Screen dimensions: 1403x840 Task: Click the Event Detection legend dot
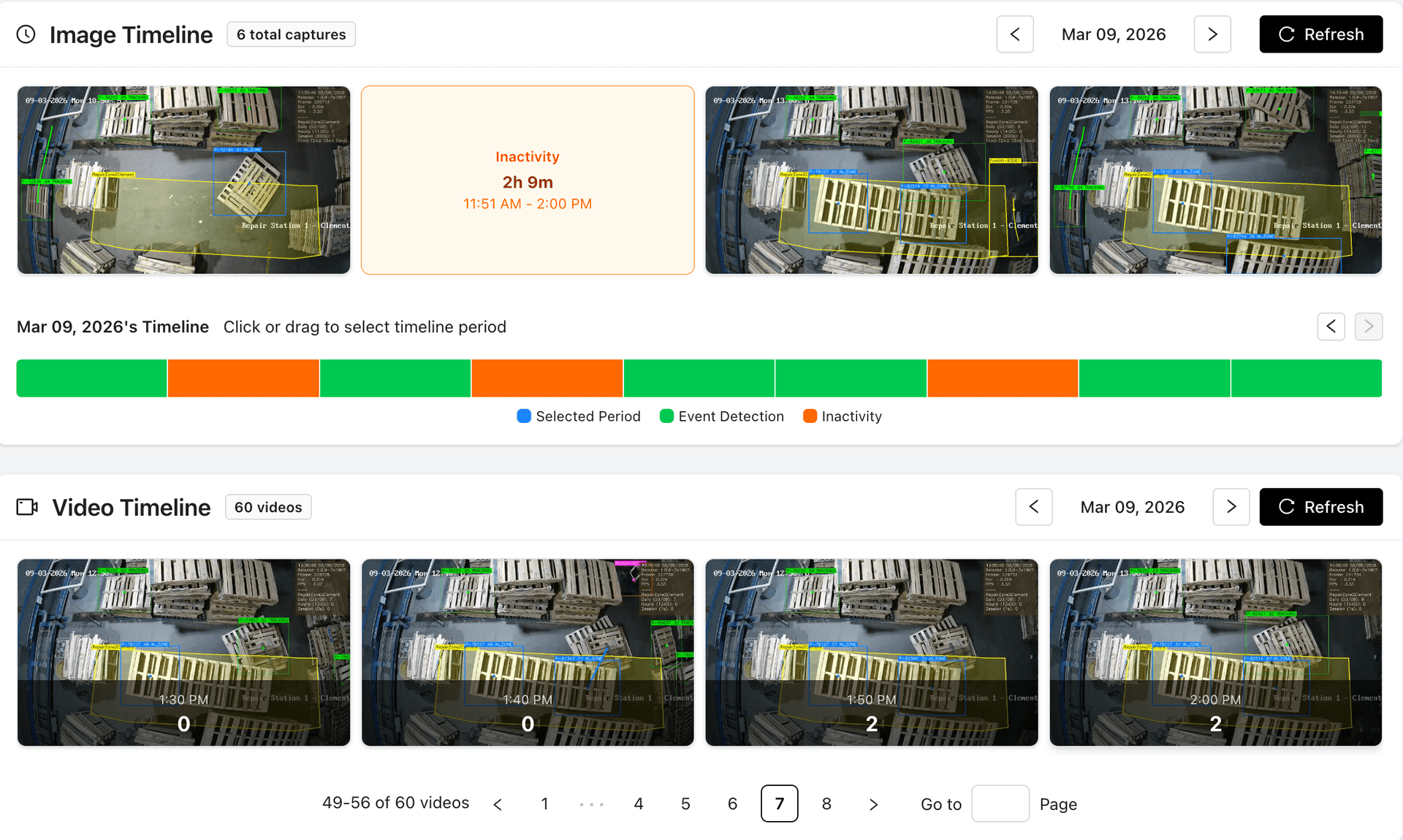pyautogui.click(x=666, y=416)
